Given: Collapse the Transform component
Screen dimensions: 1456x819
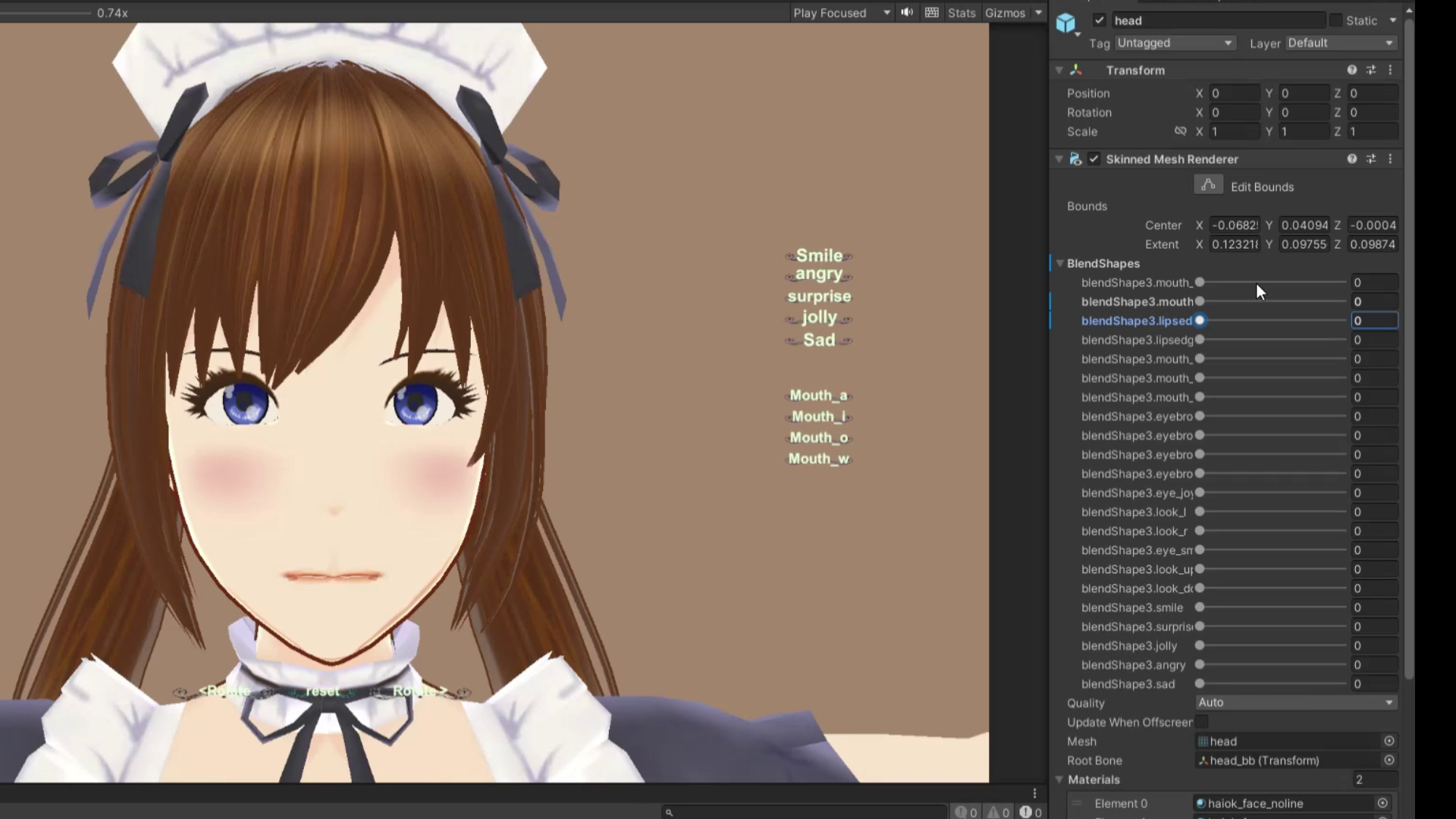Looking at the screenshot, I should [1059, 70].
